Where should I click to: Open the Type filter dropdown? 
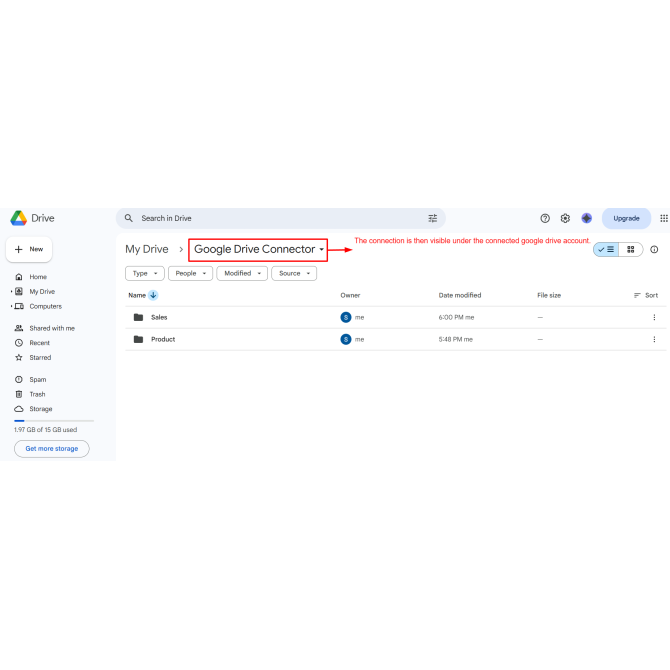[x=145, y=273]
